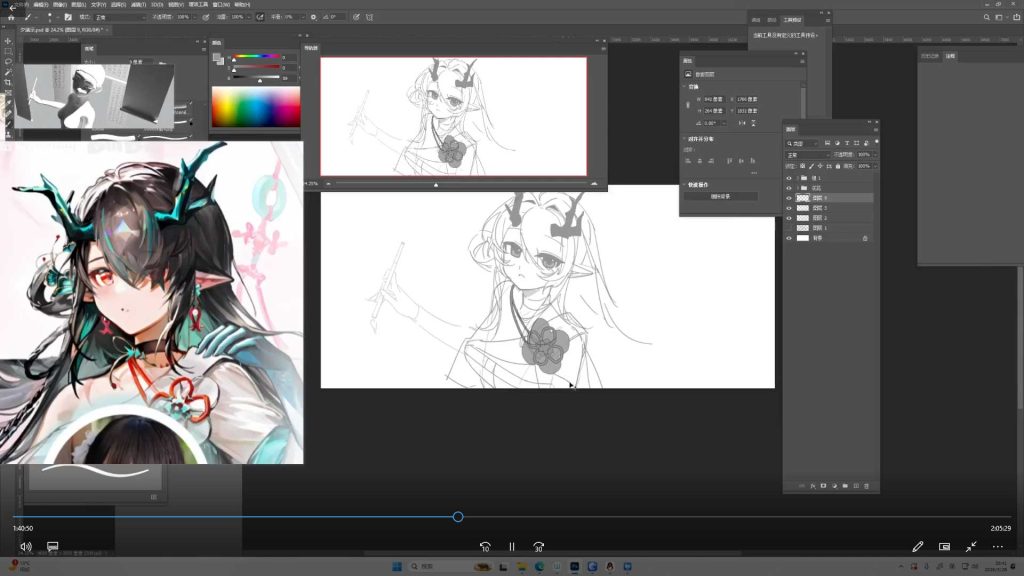Click lock position icon in Layers
The image size is (1024, 576).
click(820, 166)
